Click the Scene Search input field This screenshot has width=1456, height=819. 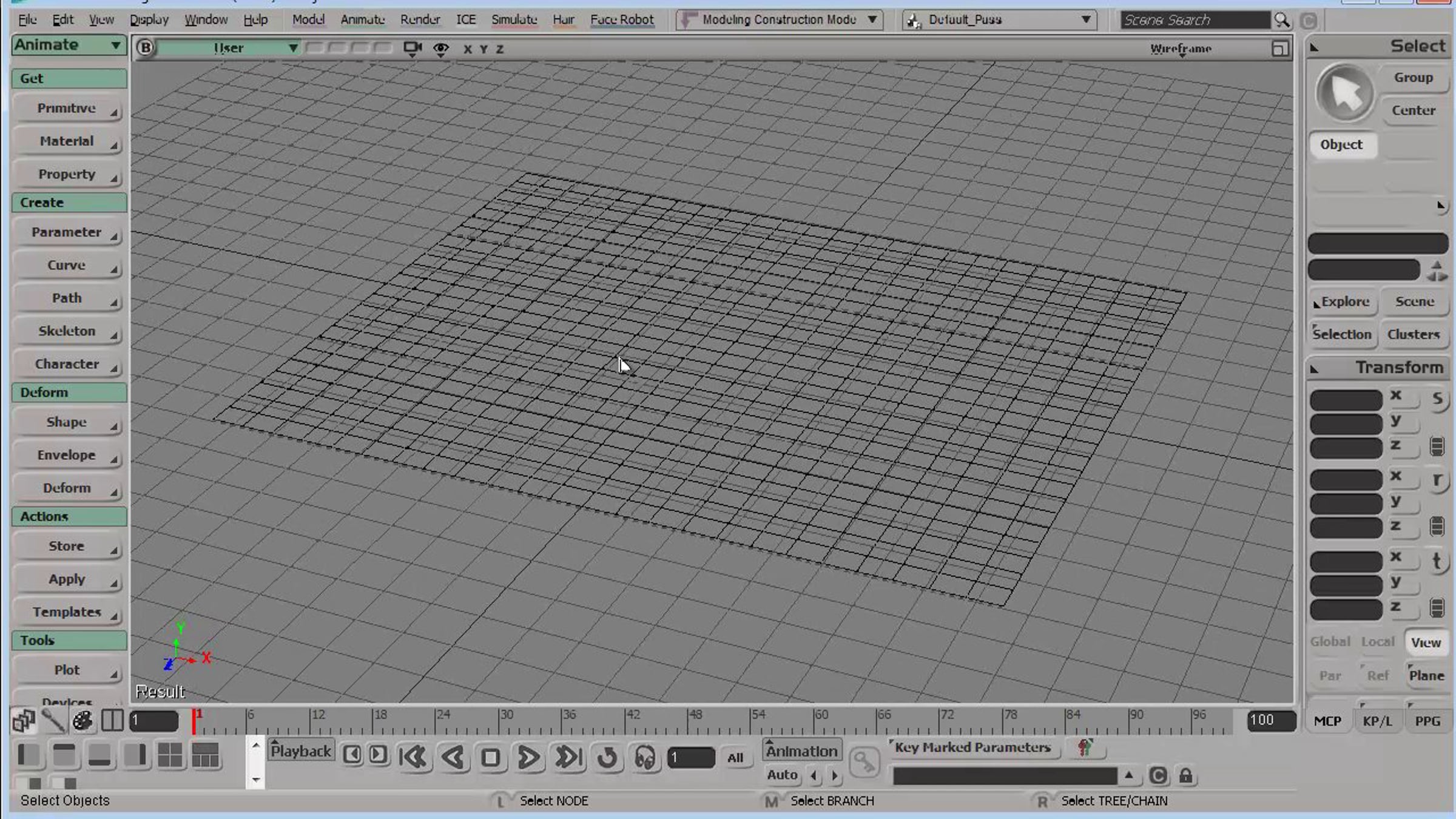pyautogui.click(x=1195, y=20)
